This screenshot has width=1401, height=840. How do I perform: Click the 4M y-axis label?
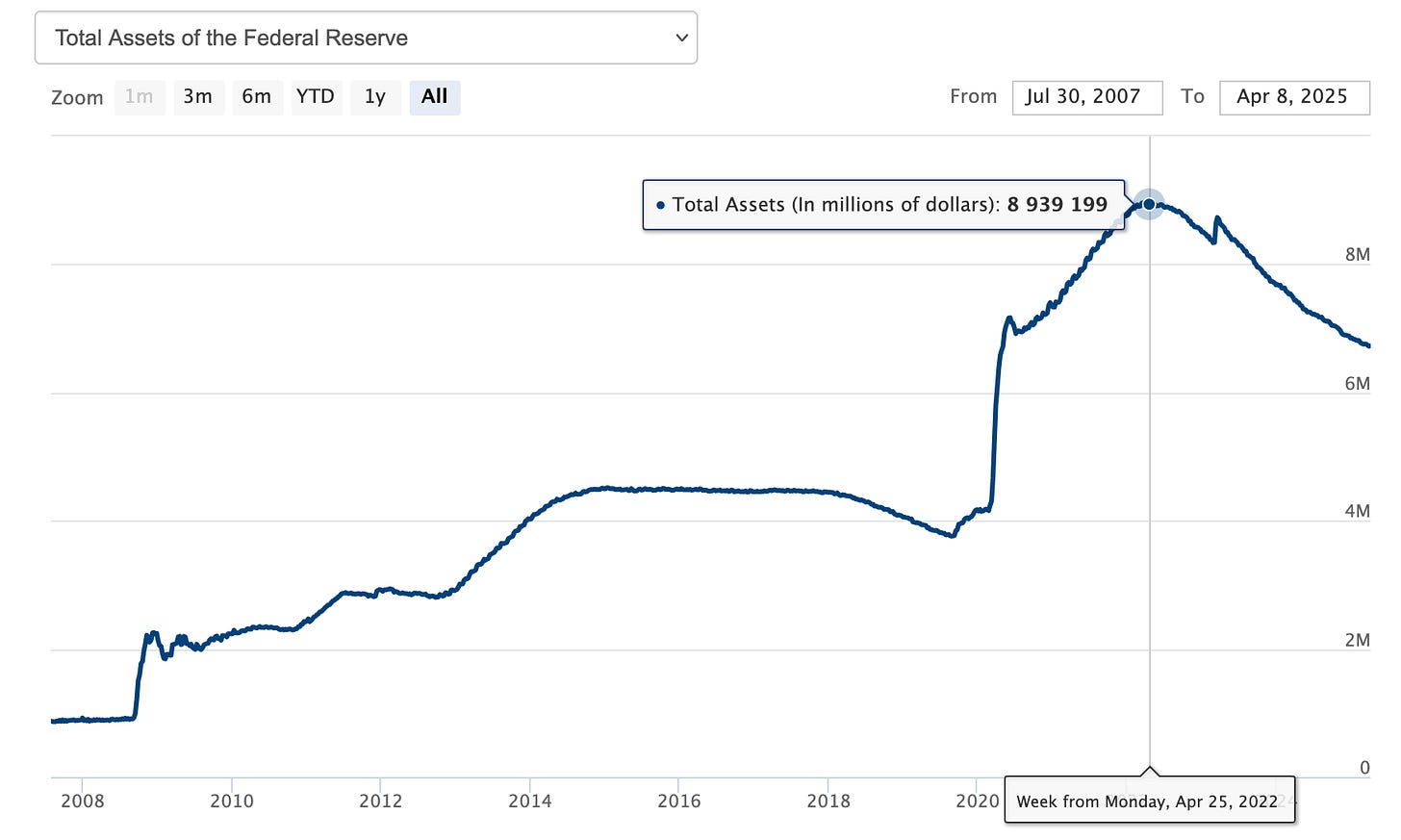(x=1357, y=511)
